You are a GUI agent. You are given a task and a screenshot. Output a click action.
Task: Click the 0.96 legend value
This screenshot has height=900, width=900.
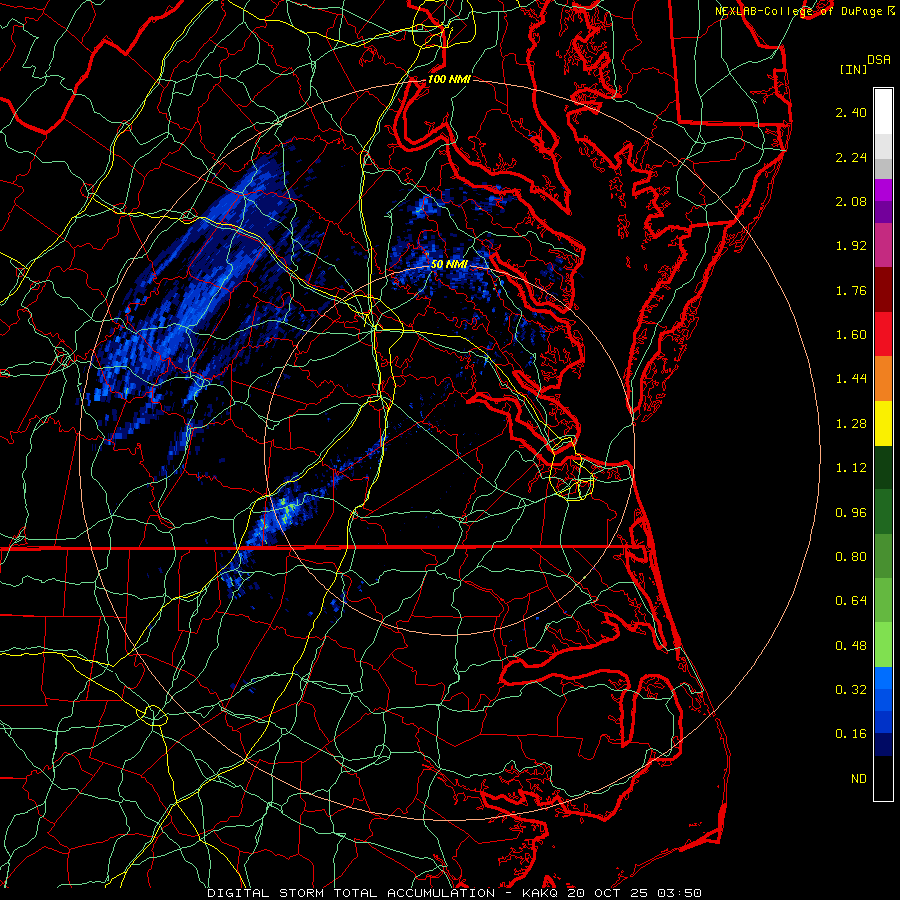851,513
